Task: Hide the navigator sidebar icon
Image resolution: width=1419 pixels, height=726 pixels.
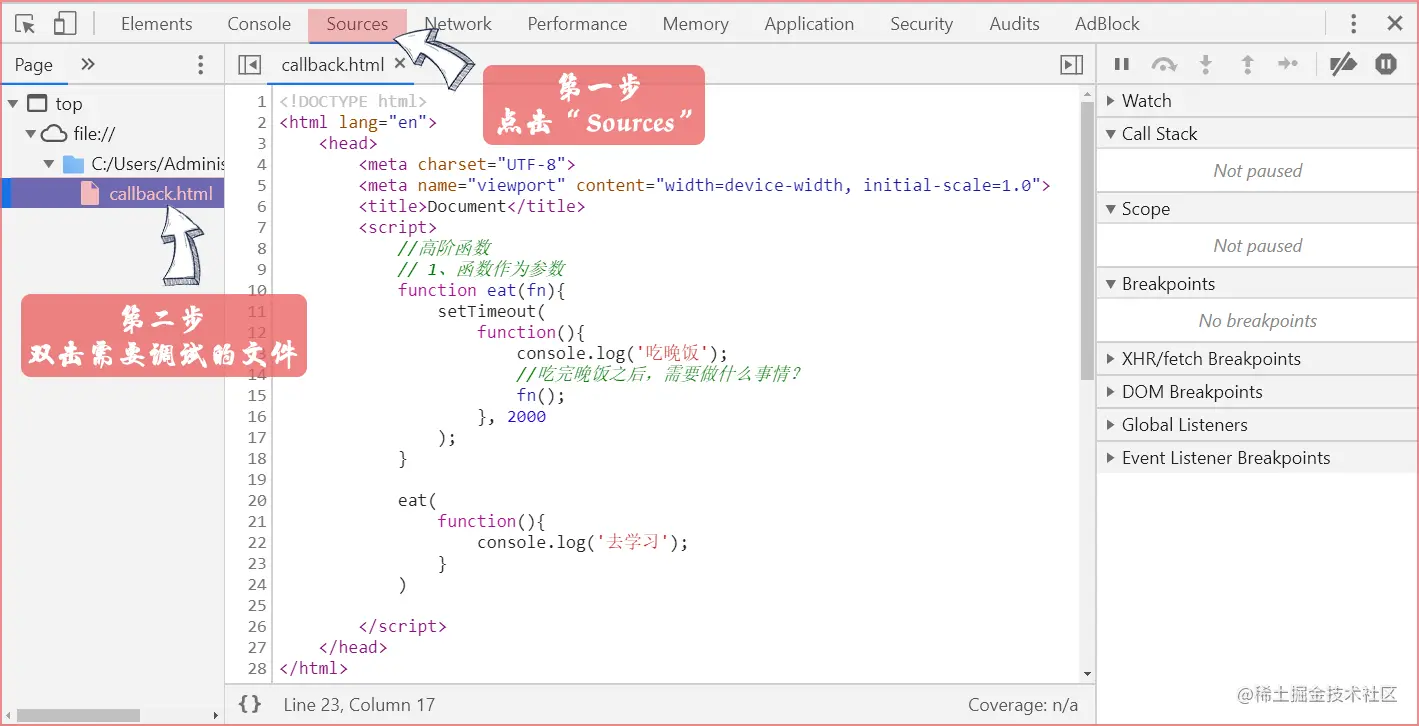Action: coord(249,65)
